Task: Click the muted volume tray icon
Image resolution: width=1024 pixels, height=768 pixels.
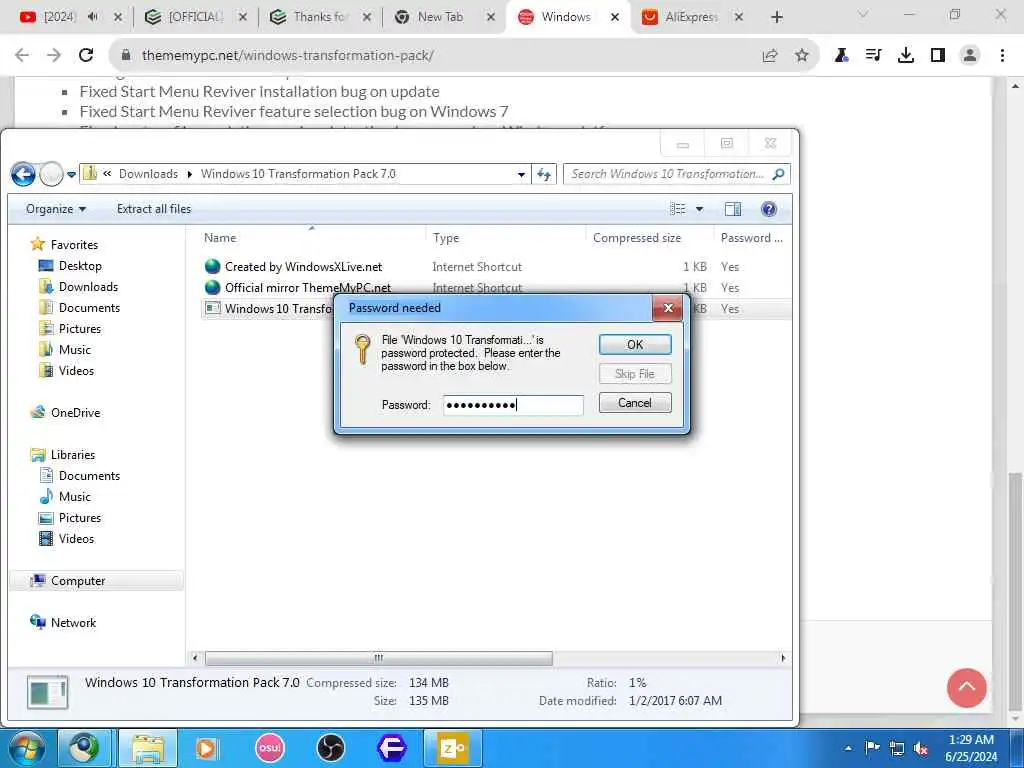Action: click(x=921, y=749)
